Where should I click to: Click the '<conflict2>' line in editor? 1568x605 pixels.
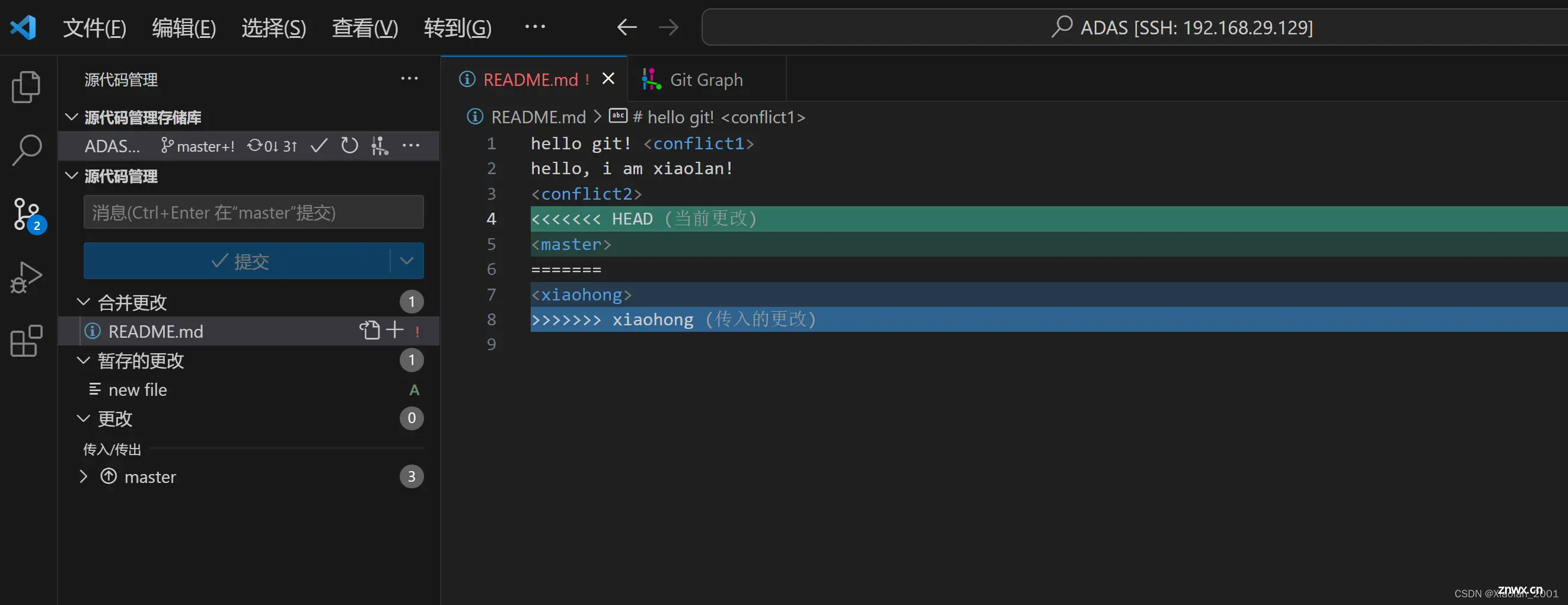(586, 194)
